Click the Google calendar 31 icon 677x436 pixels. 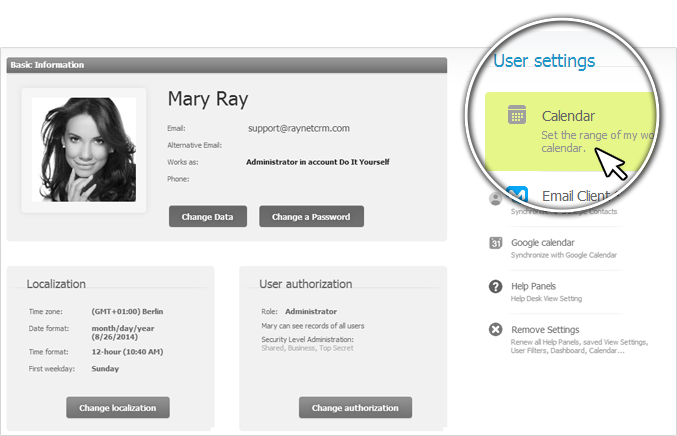(x=496, y=243)
